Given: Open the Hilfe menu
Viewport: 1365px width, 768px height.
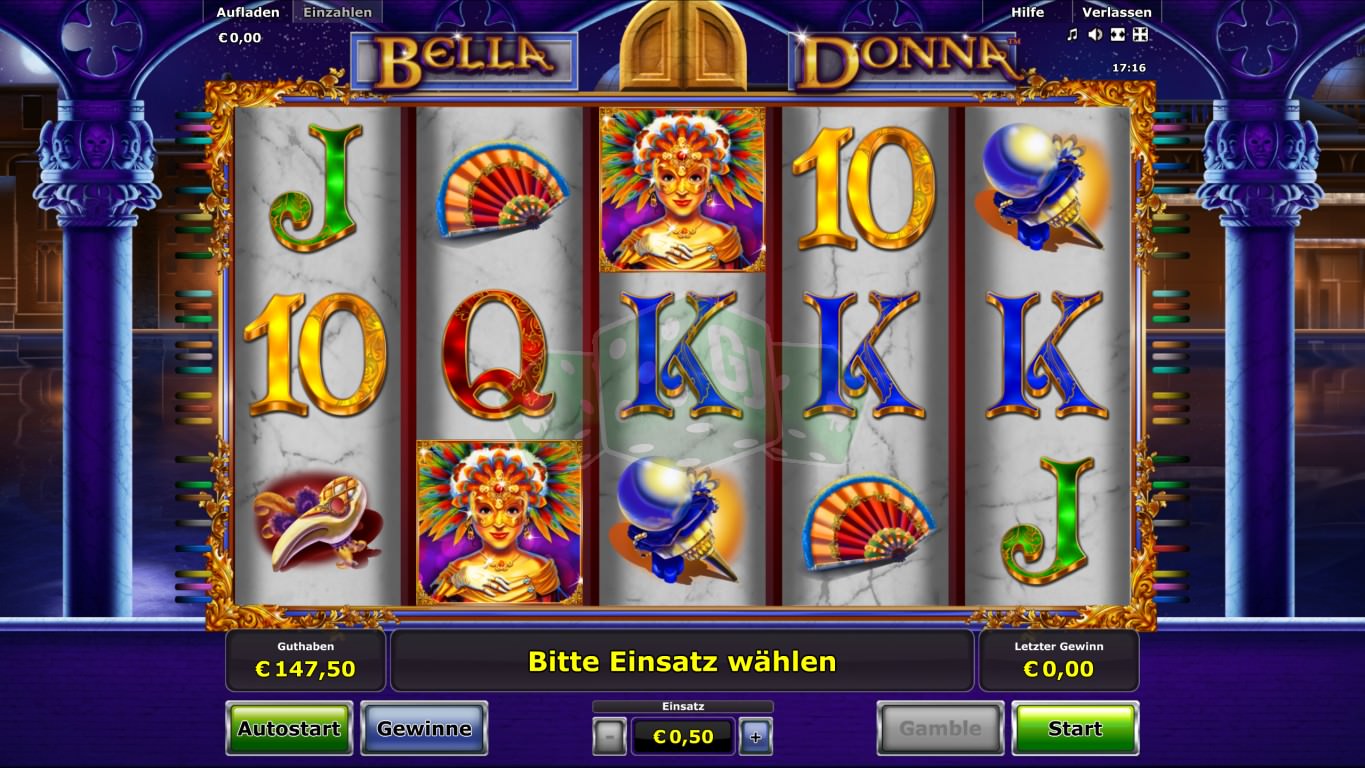Looking at the screenshot, I should coord(1027,13).
